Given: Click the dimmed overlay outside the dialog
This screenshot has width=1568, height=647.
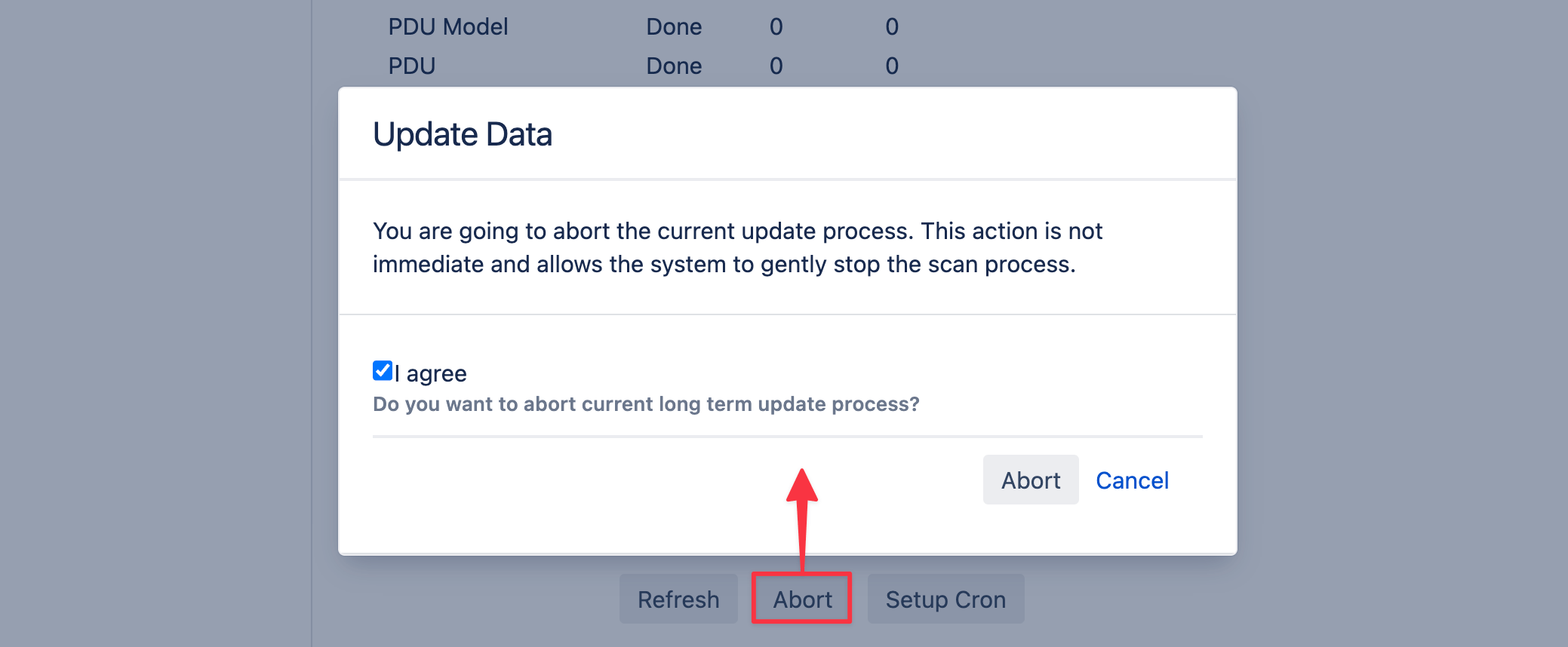Looking at the screenshot, I should coord(151,324).
